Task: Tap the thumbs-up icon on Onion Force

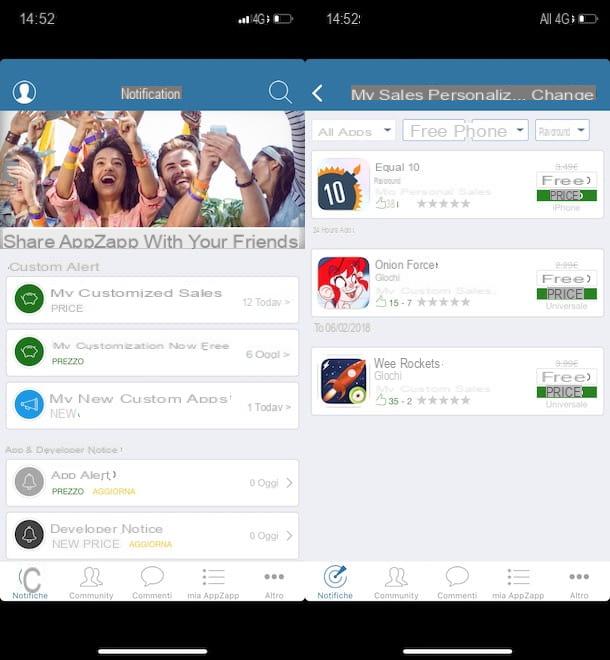Action: pos(381,301)
